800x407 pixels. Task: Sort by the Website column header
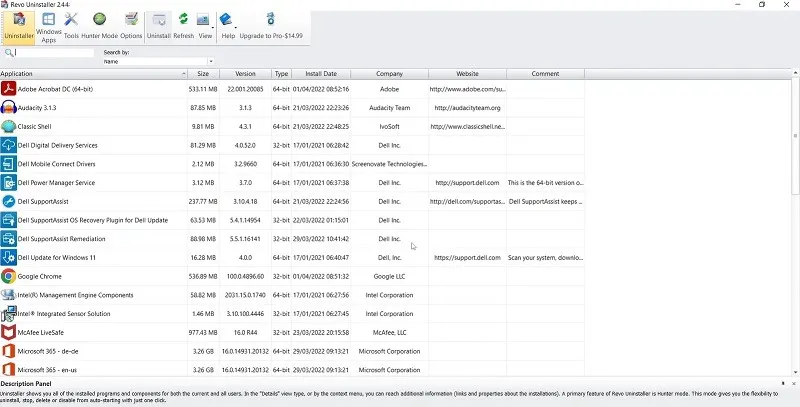pyautogui.click(x=467, y=74)
